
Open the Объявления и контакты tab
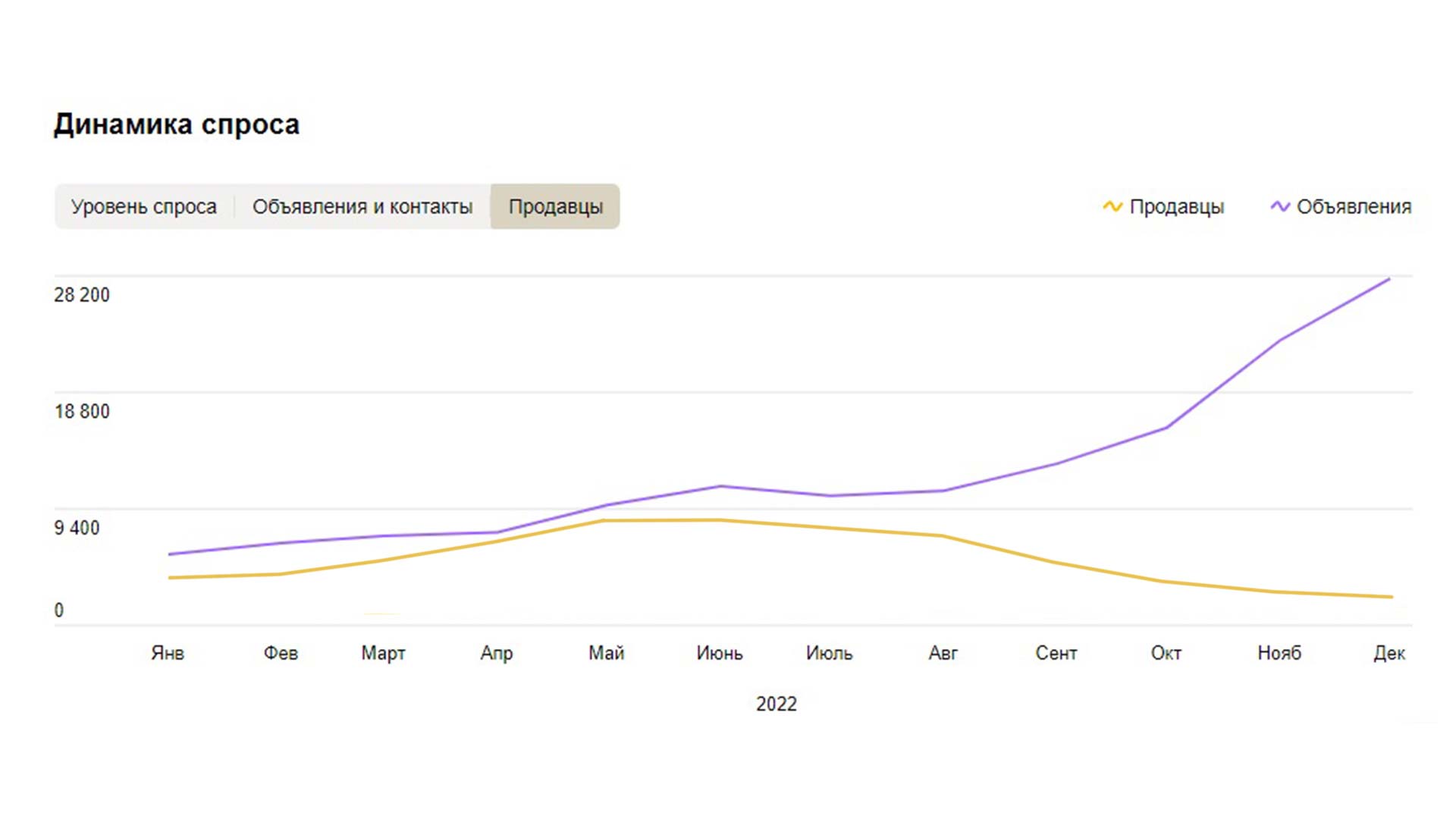click(x=362, y=206)
